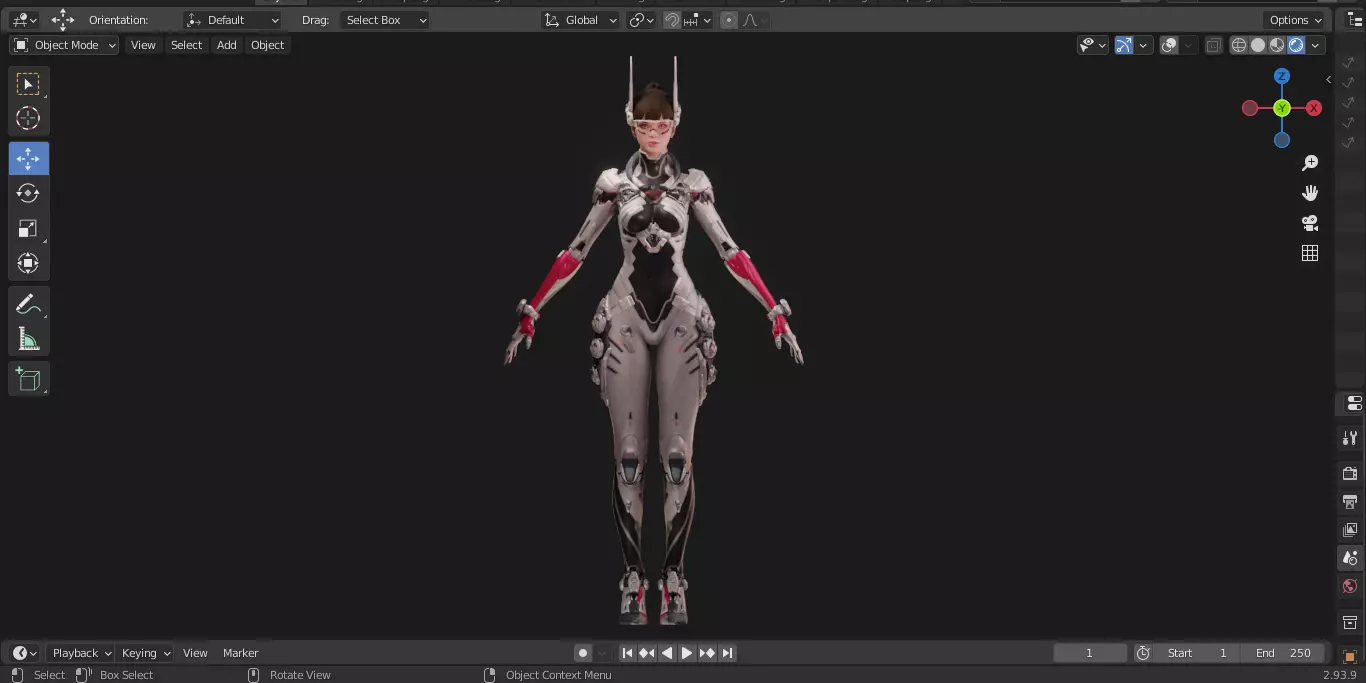The image size is (1366, 683).
Task: Select the Select Box tool
Action: 28,84
